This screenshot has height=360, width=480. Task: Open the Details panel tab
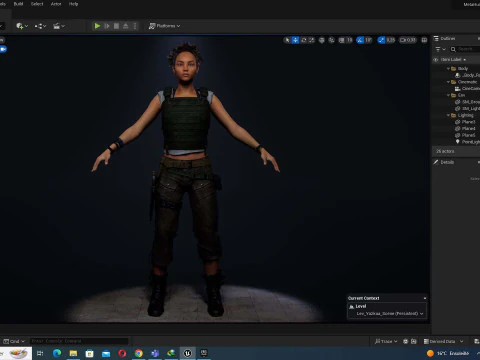click(x=444, y=162)
